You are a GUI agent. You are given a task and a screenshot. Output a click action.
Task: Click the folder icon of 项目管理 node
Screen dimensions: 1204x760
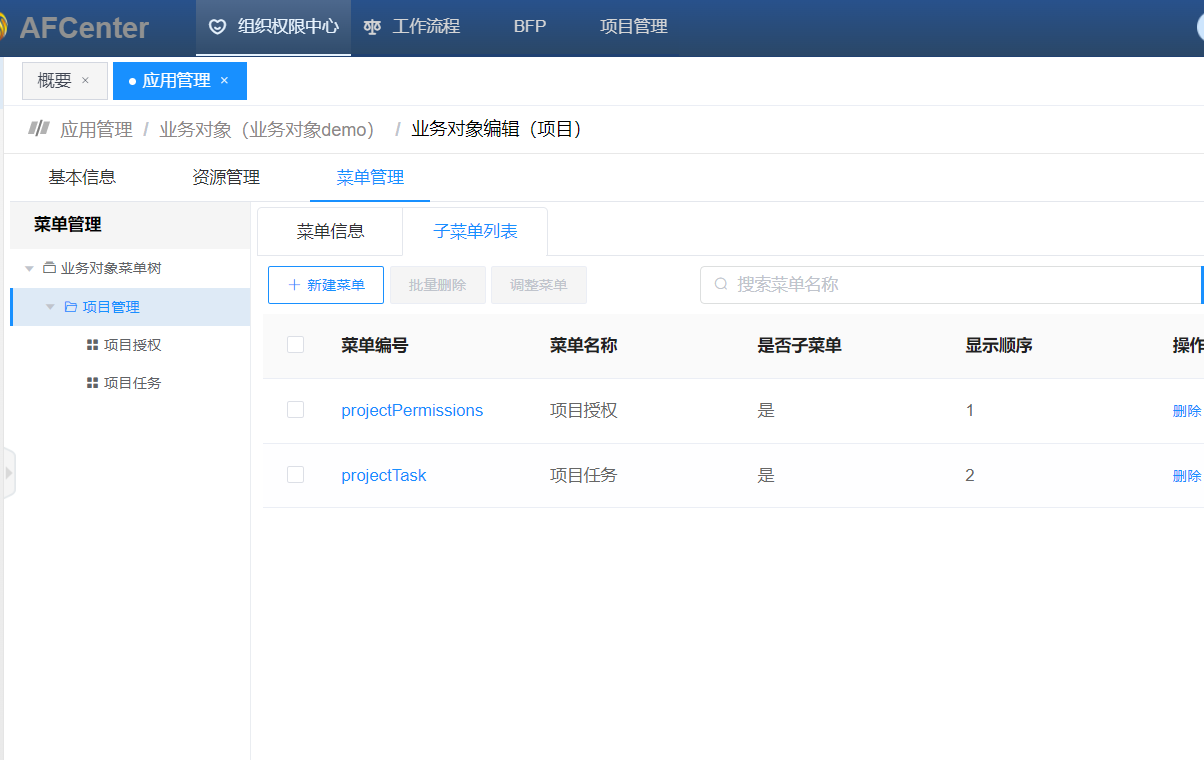pos(70,307)
